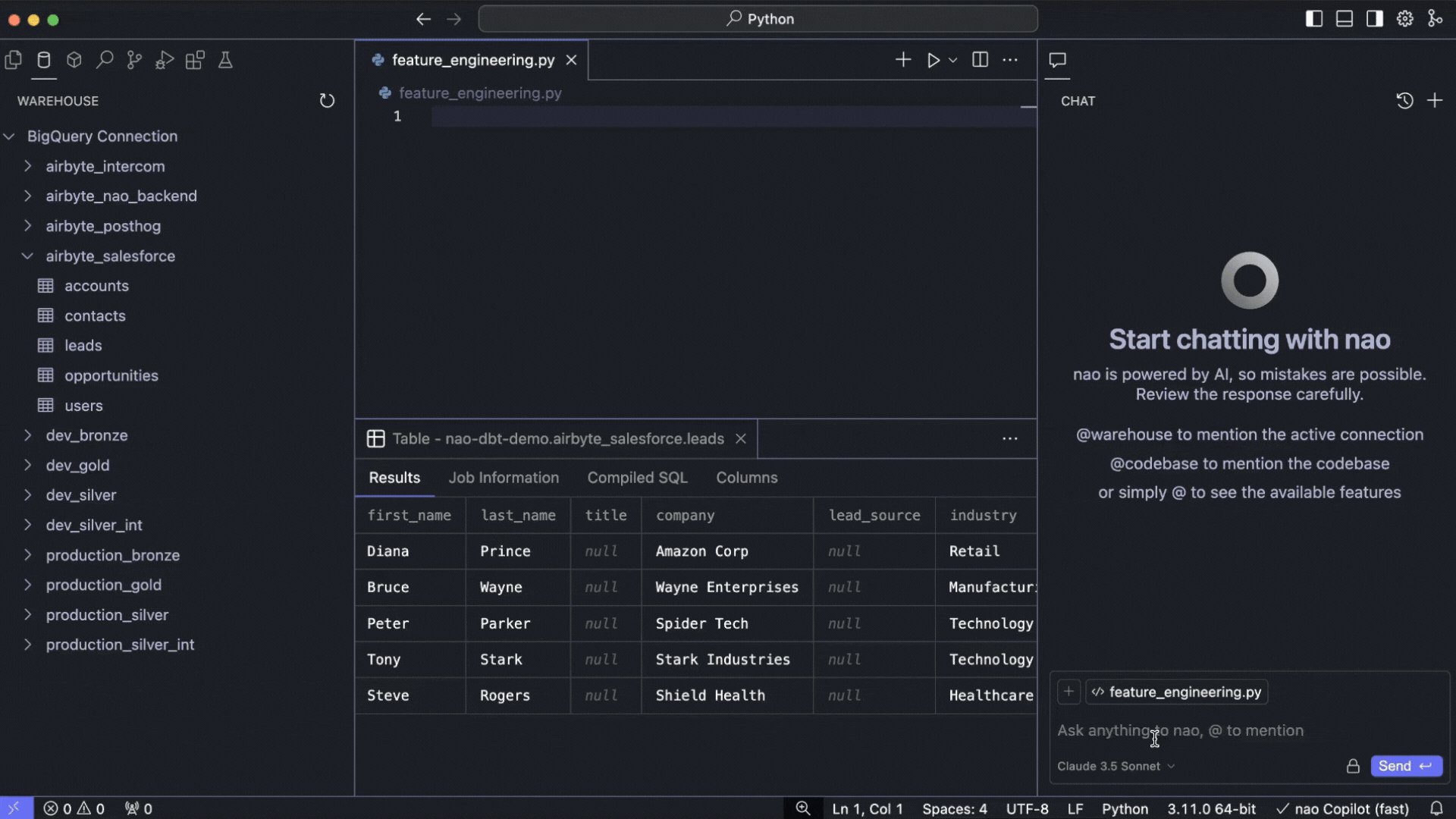Image resolution: width=1456 pixels, height=819 pixels.
Task: Click the 3.11.0 64-bit interpreter status
Action: [x=1211, y=808]
